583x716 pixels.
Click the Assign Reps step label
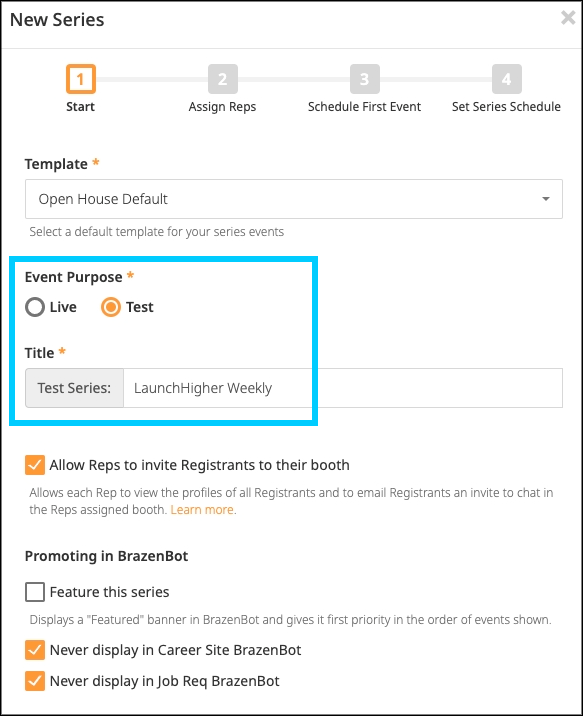[222, 107]
